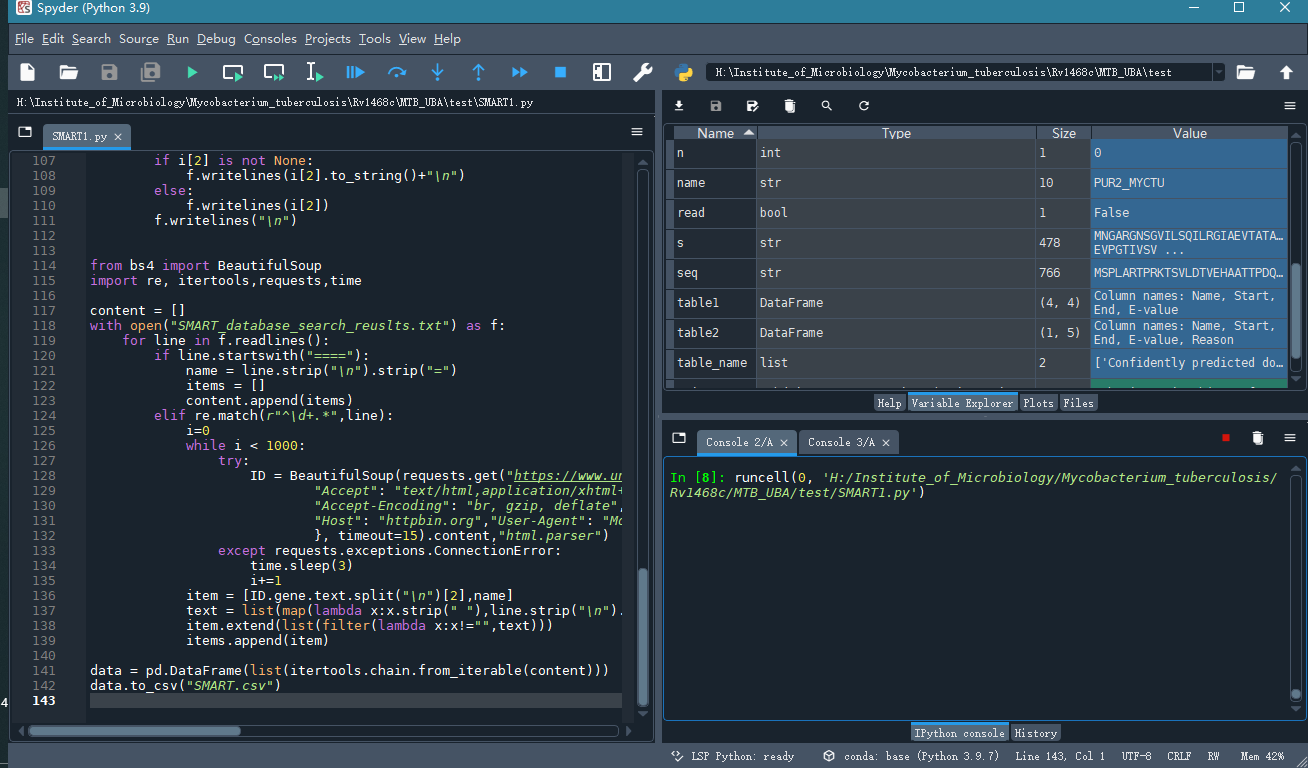Switch to the Plots pane
Image resolution: width=1308 pixels, height=768 pixels.
point(1038,403)
